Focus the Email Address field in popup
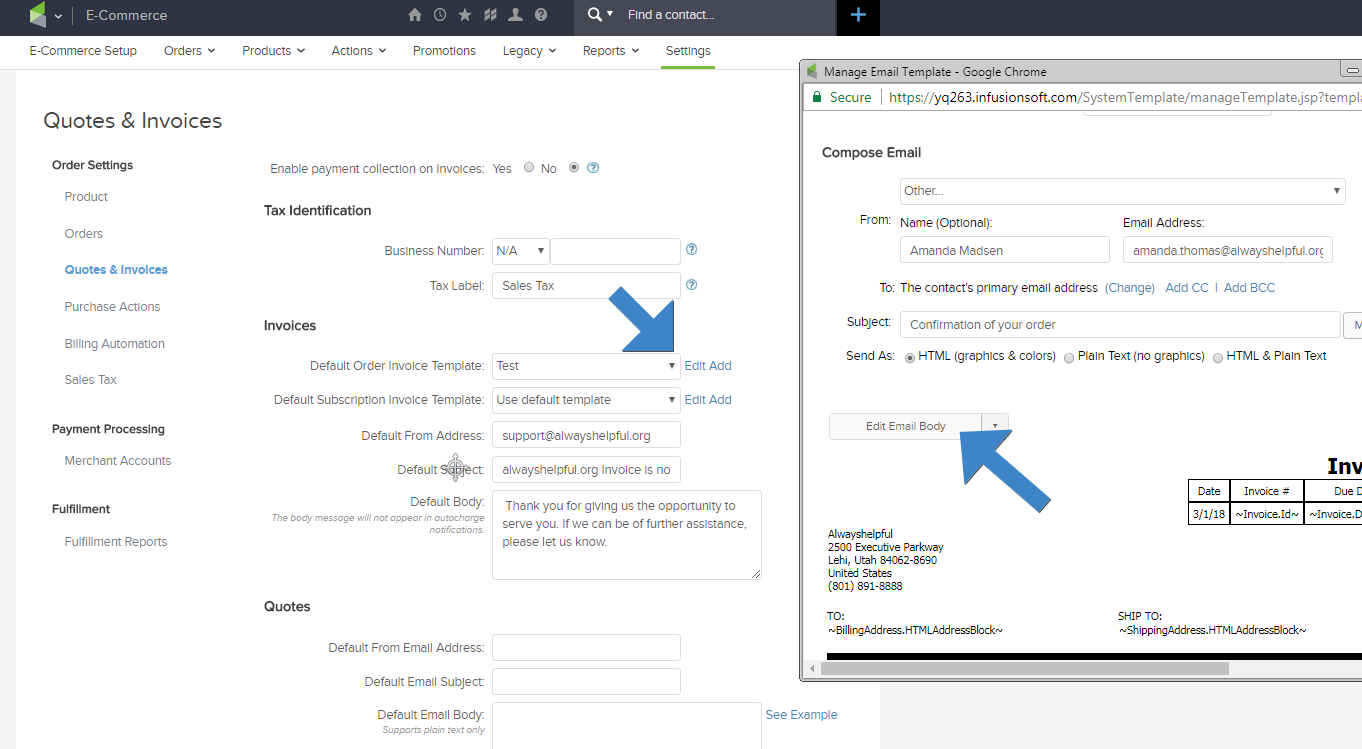The height and width of the screenshot is (749, 1362). coord(1228,250)
